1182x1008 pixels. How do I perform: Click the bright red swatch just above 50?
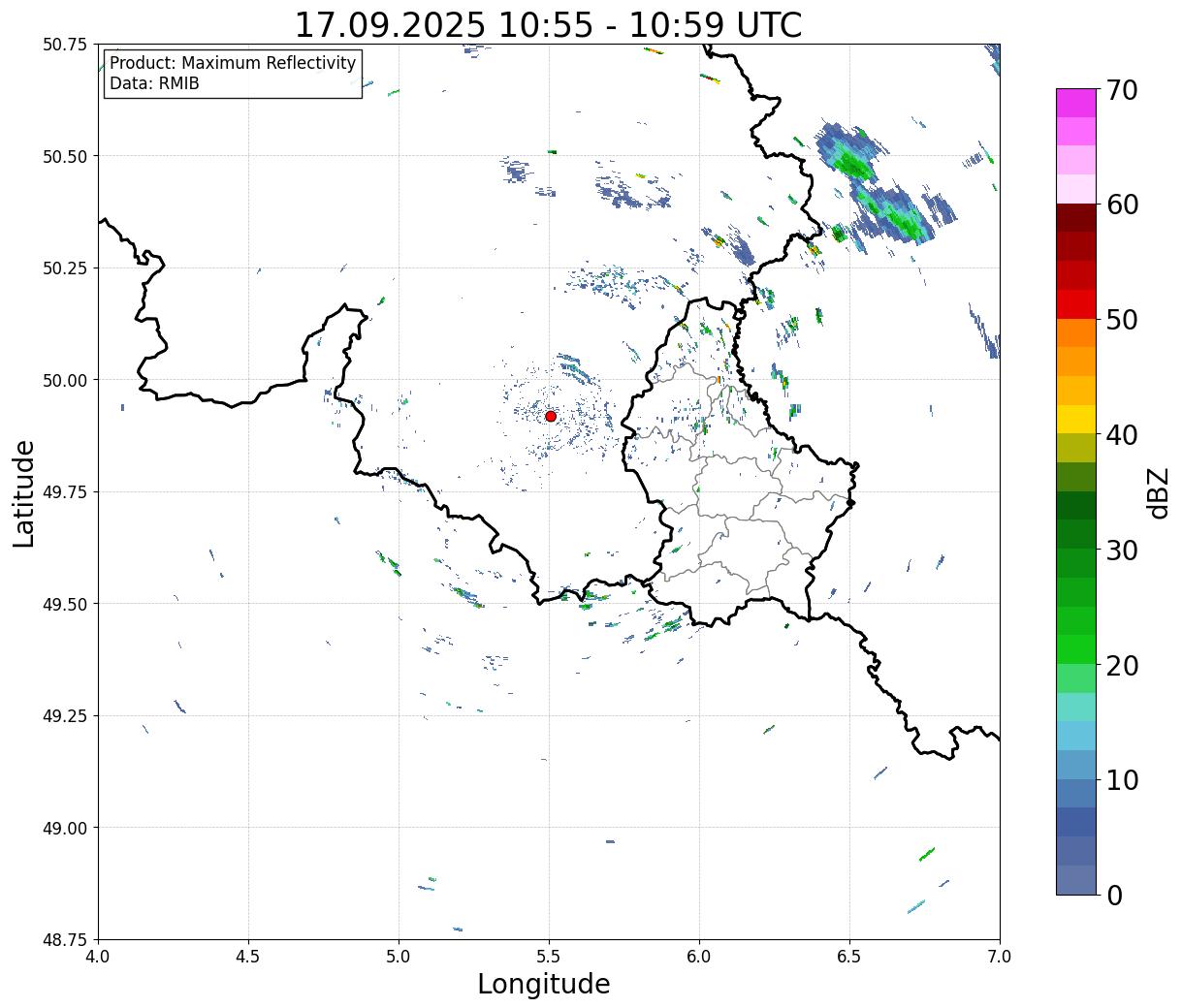pos(1076,304)
